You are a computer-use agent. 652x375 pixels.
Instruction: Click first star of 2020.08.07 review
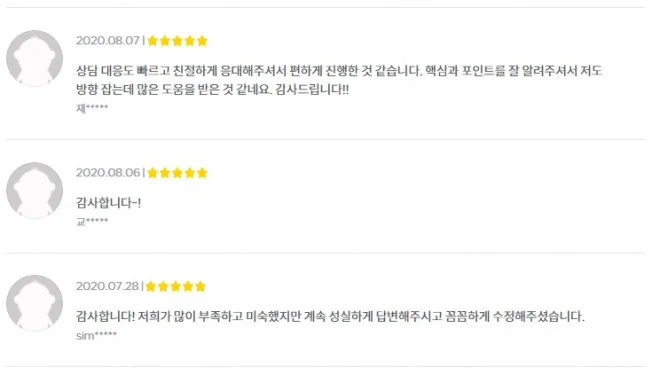coord(153,41)
